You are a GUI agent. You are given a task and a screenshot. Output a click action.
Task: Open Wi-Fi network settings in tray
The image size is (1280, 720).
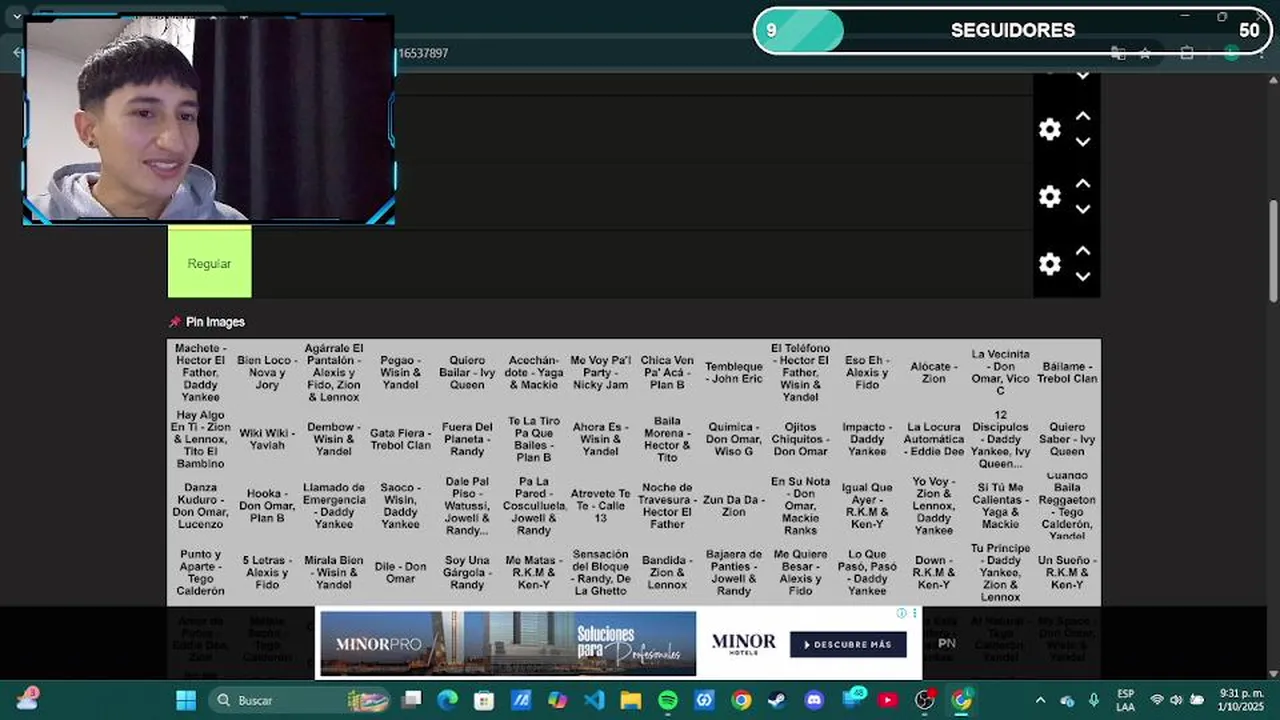1157,700
